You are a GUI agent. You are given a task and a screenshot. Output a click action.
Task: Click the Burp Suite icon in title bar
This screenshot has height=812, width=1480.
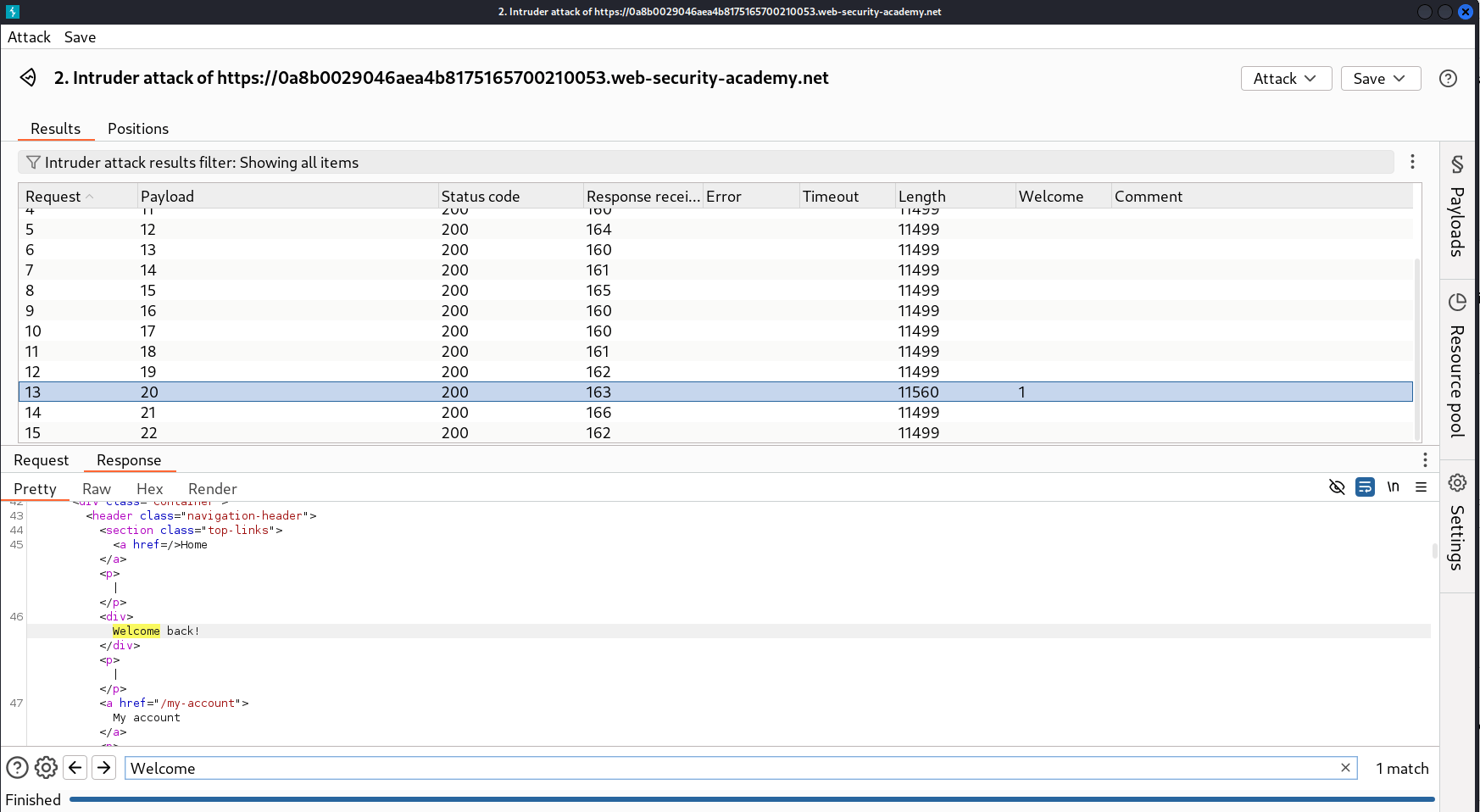[x=12, y=12]
